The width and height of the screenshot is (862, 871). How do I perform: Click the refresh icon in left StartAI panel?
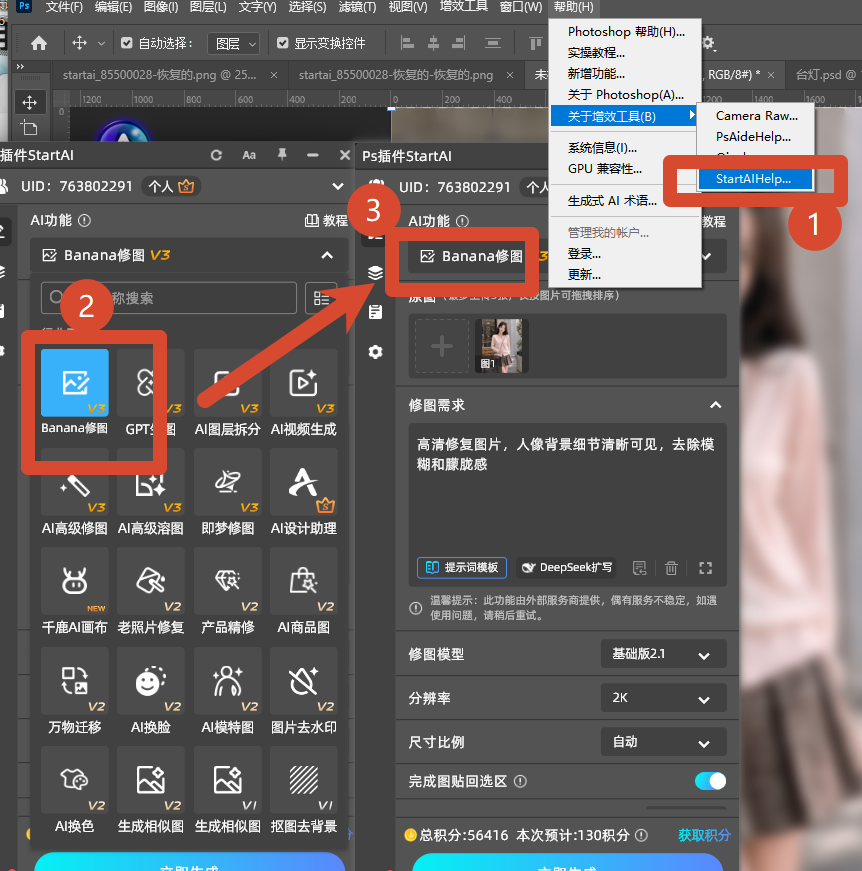[x=216, y=156]
